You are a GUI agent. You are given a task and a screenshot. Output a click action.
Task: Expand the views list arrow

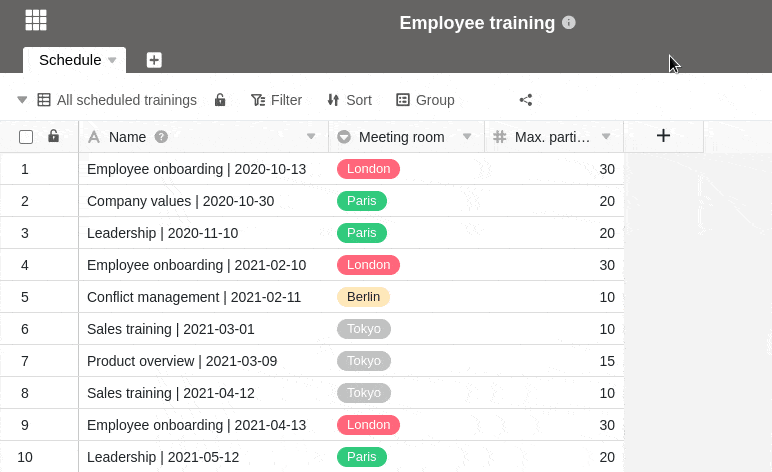22,100
